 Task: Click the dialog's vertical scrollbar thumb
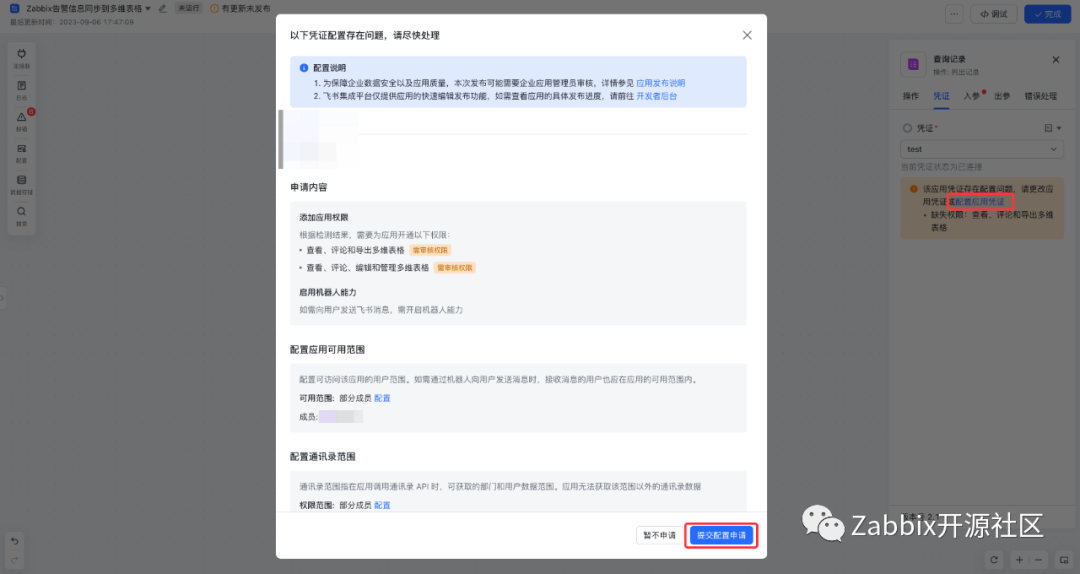[x=281, y=139]
